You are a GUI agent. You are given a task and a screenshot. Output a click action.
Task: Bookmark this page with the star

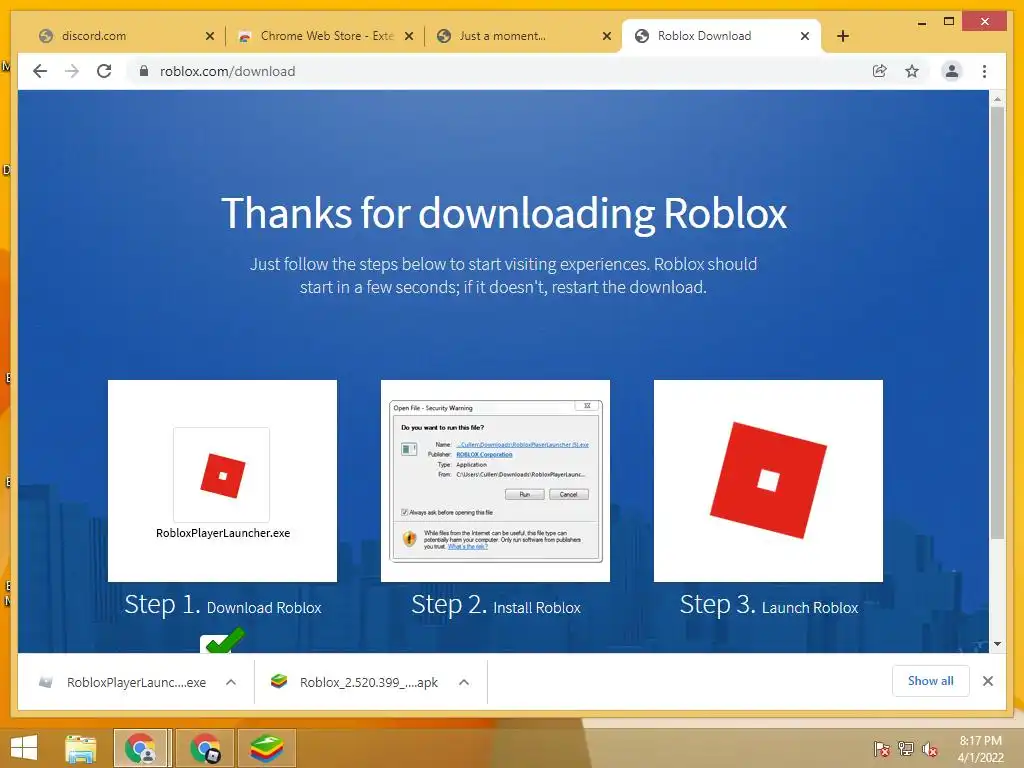point(912,71)
